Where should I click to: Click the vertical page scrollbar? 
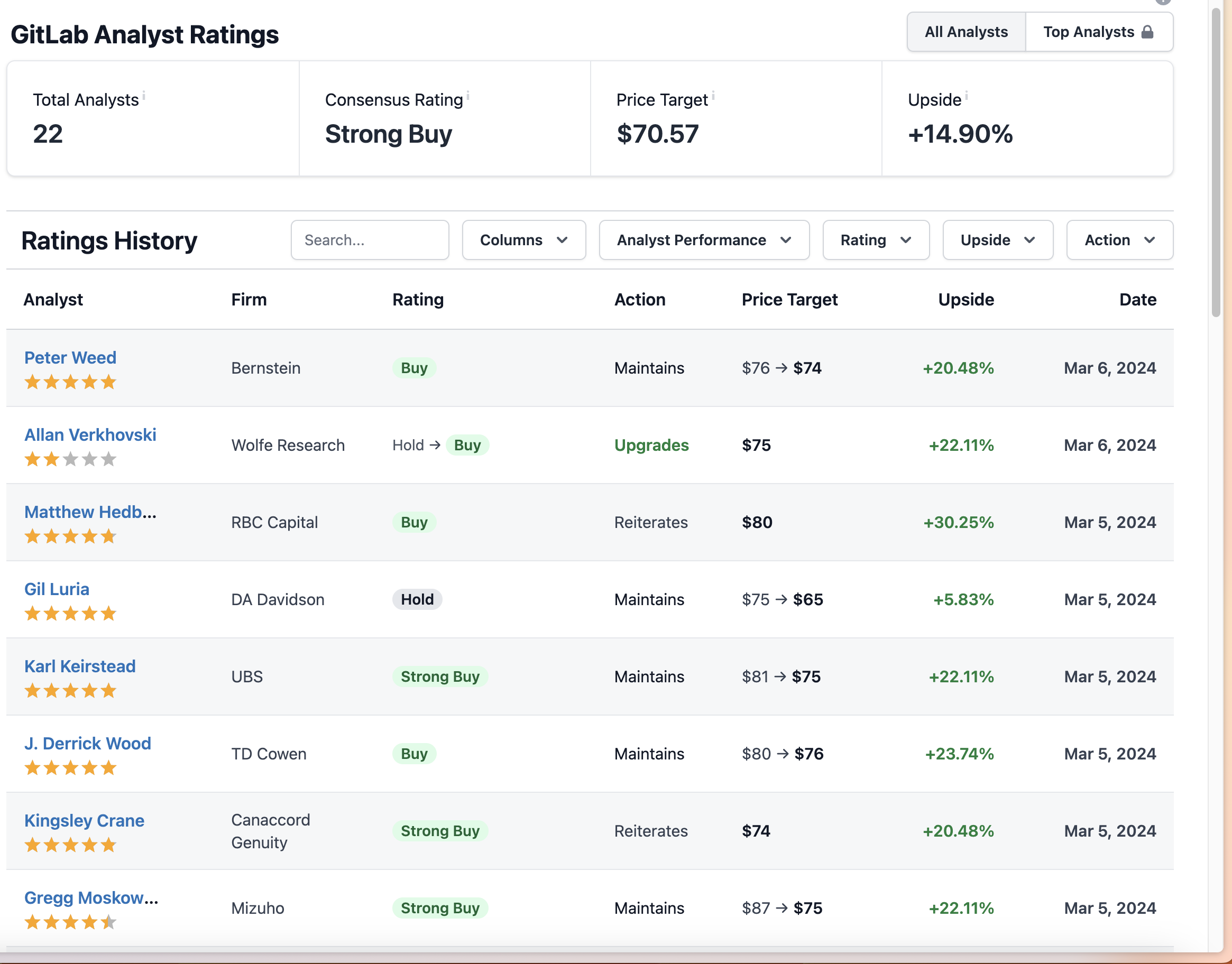1216,164
